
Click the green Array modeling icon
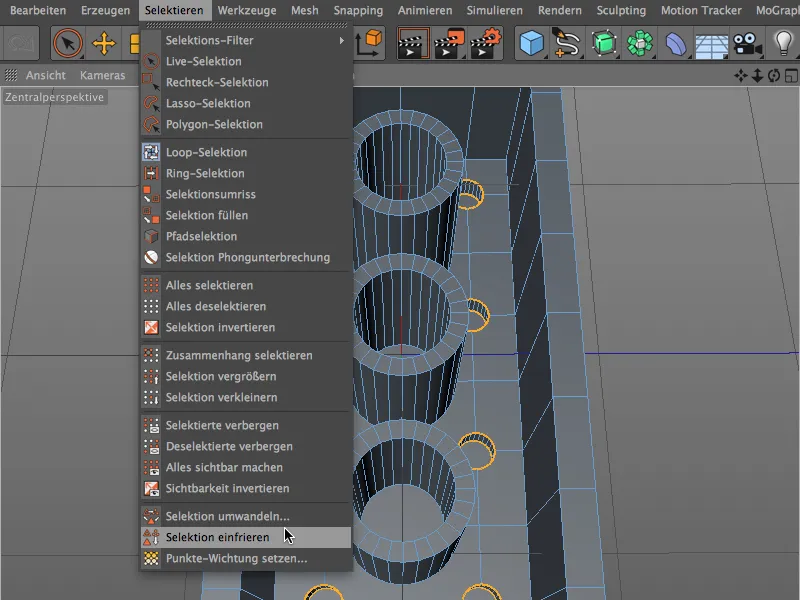pyautogui.click(x=640, y=43)
